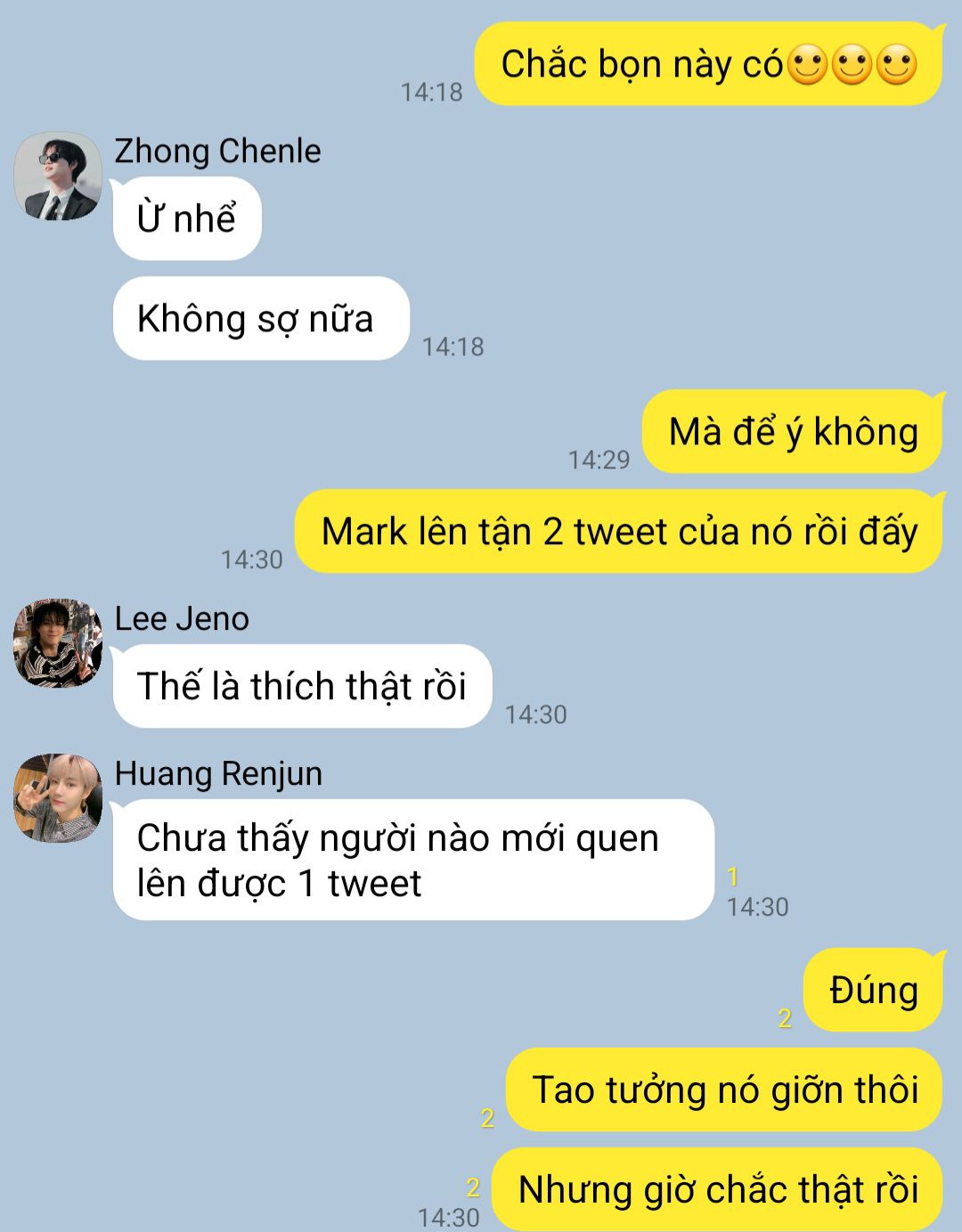The image size is (962, 1232).
Task: Tap the "Chắc bọn này có" emoji message
Action: pyautogui.click(x=708, y=64)
